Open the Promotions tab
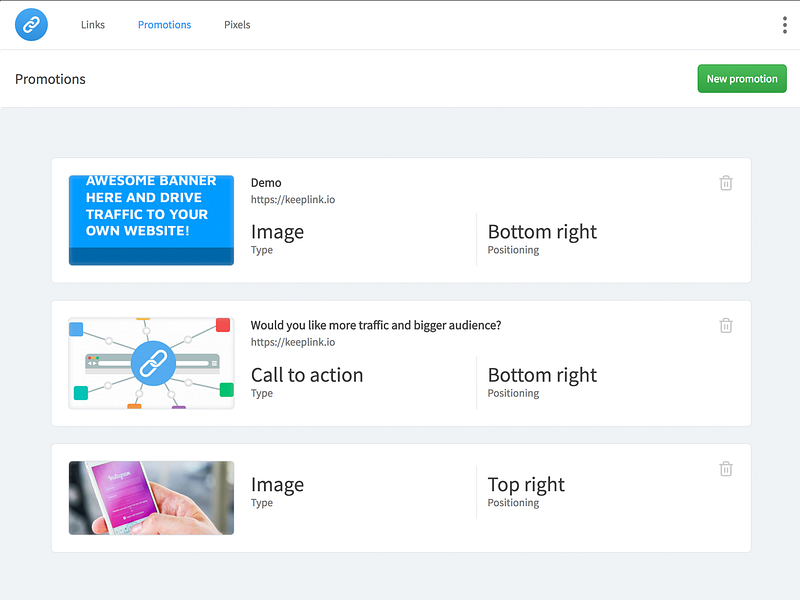800x600 pixels. (x=164, y=24)
